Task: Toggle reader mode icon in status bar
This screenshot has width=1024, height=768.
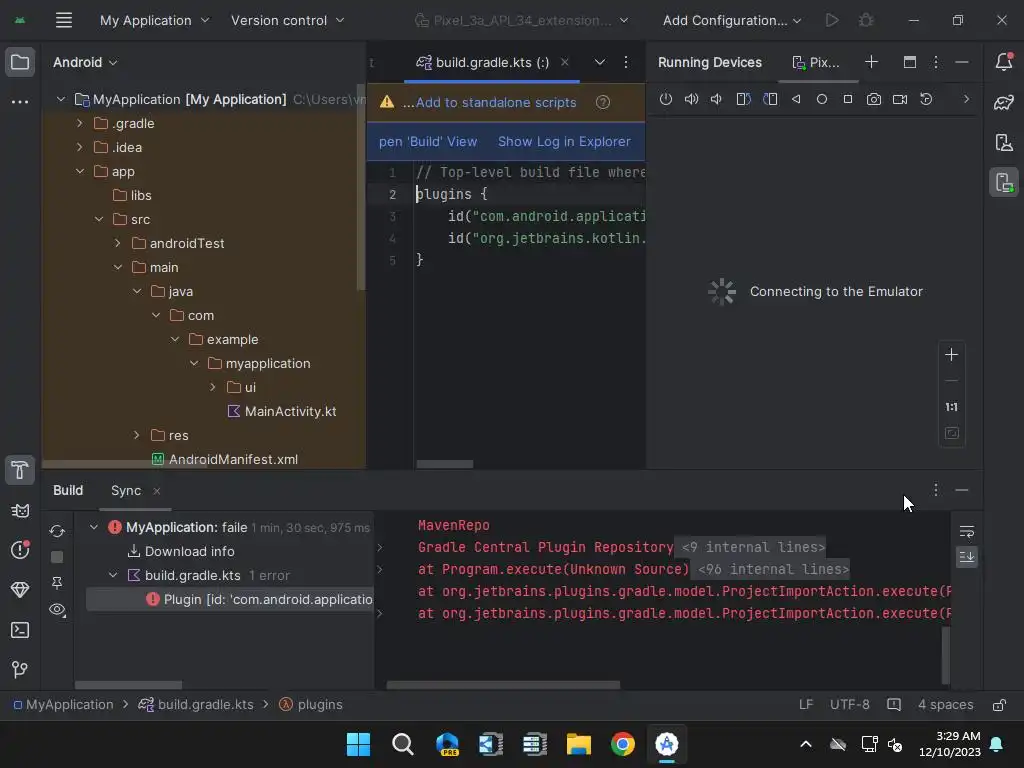Action: click(894, 705)
